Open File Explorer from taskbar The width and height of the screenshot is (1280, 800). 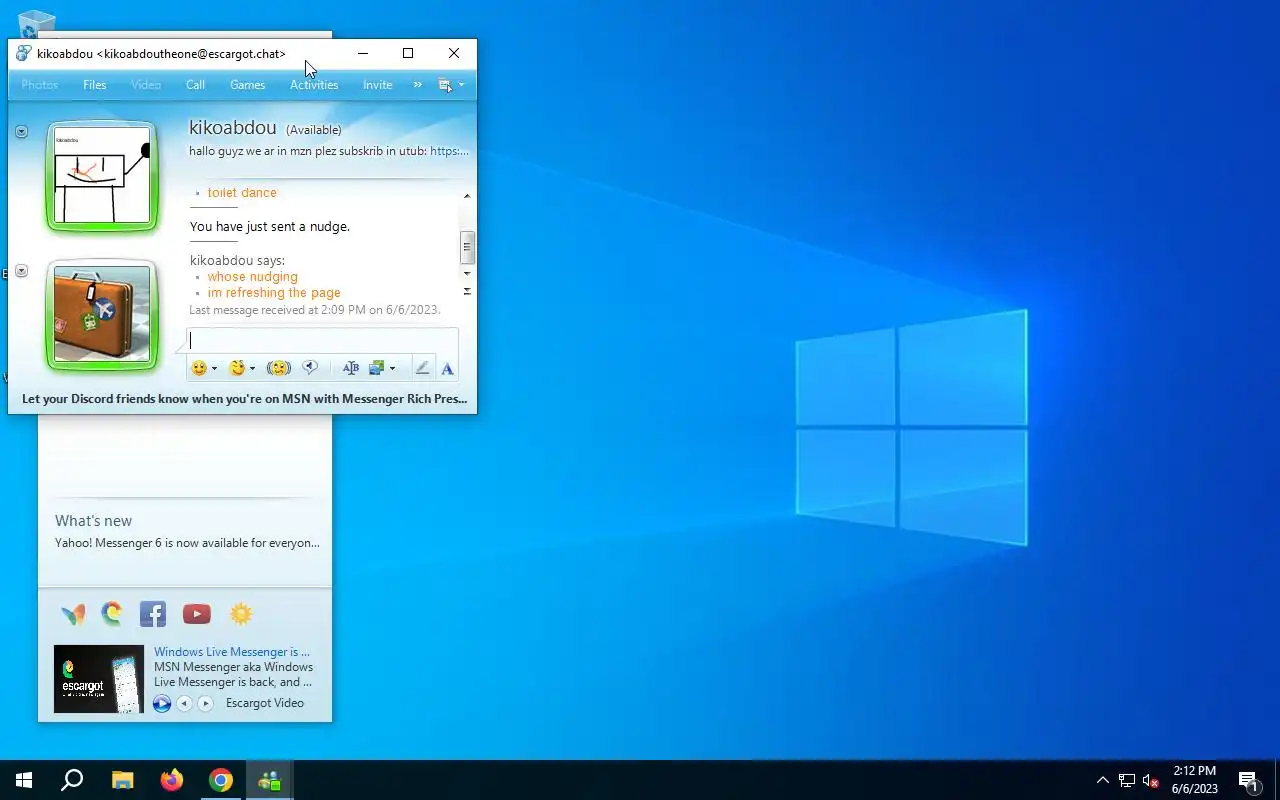122,780
